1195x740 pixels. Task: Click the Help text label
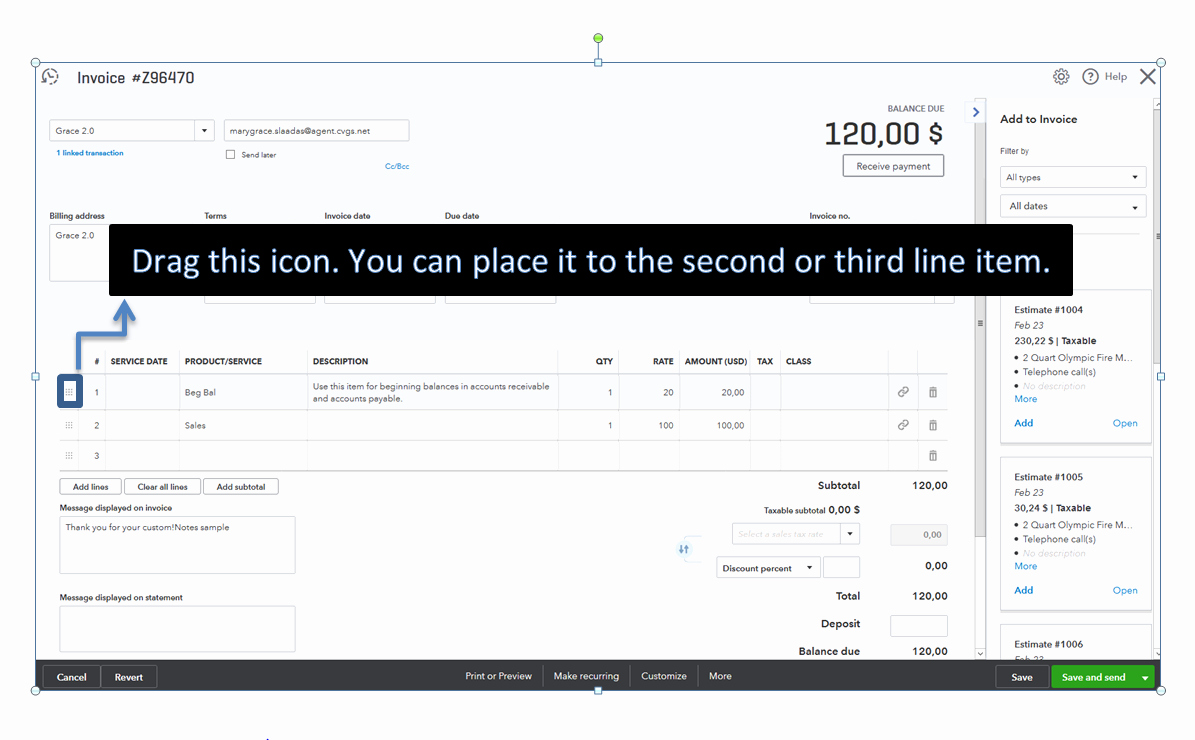(1116, 76)
